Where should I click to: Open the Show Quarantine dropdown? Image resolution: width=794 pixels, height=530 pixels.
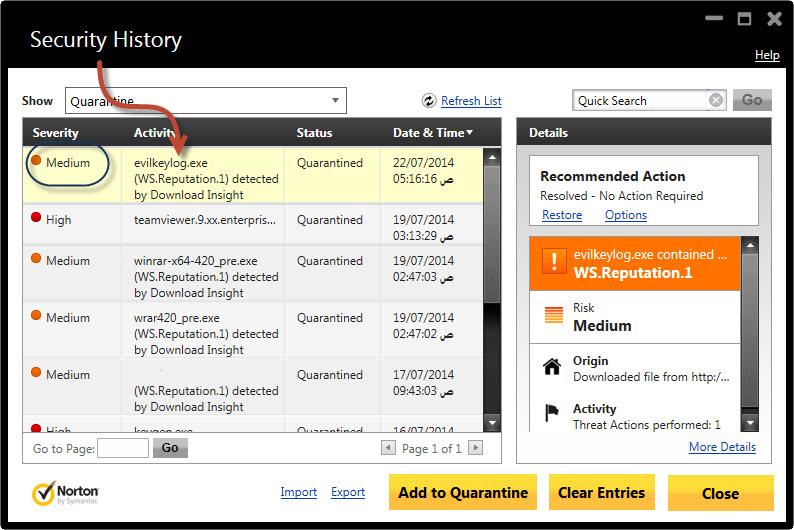pyautogui.click(x=206, y=101)
